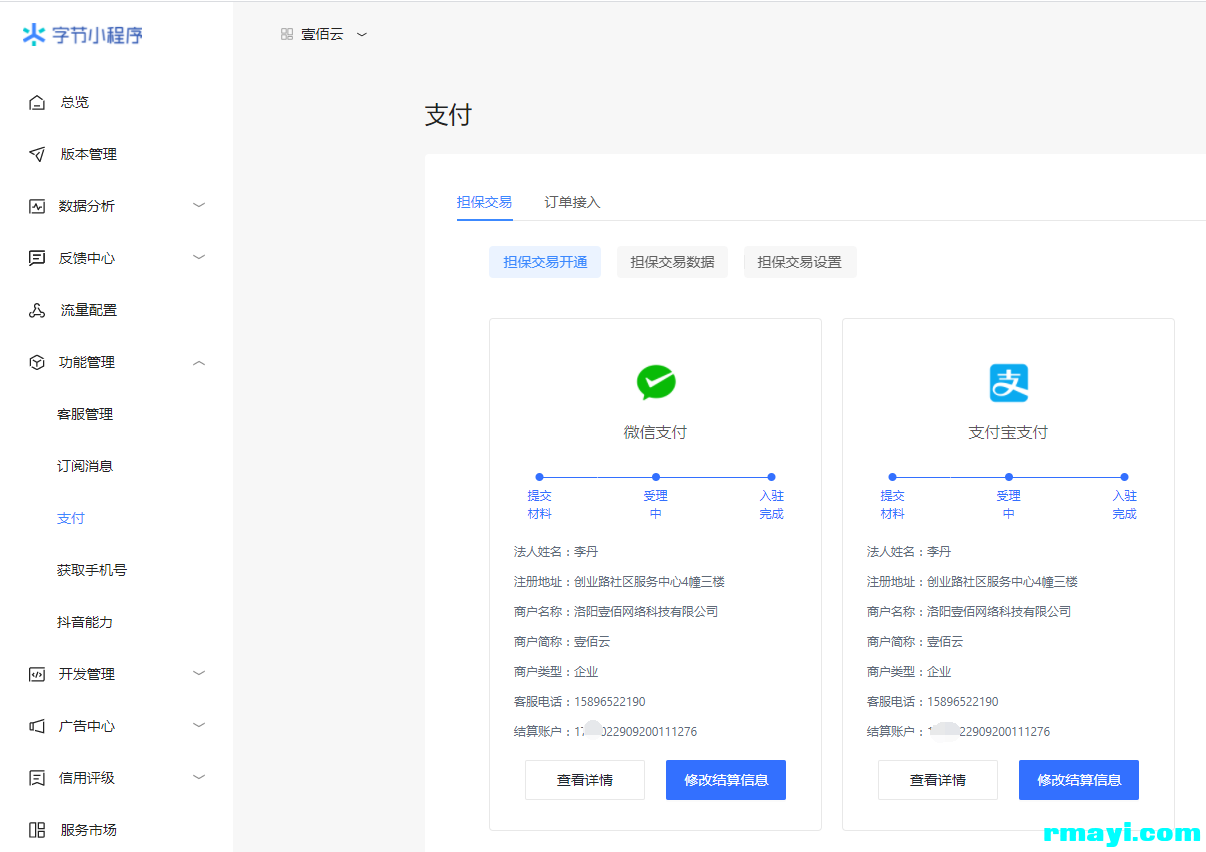This screenshot has height=852, width=1206.
Task: Click the green 微信支付 logo
Action: click(656, 382)
